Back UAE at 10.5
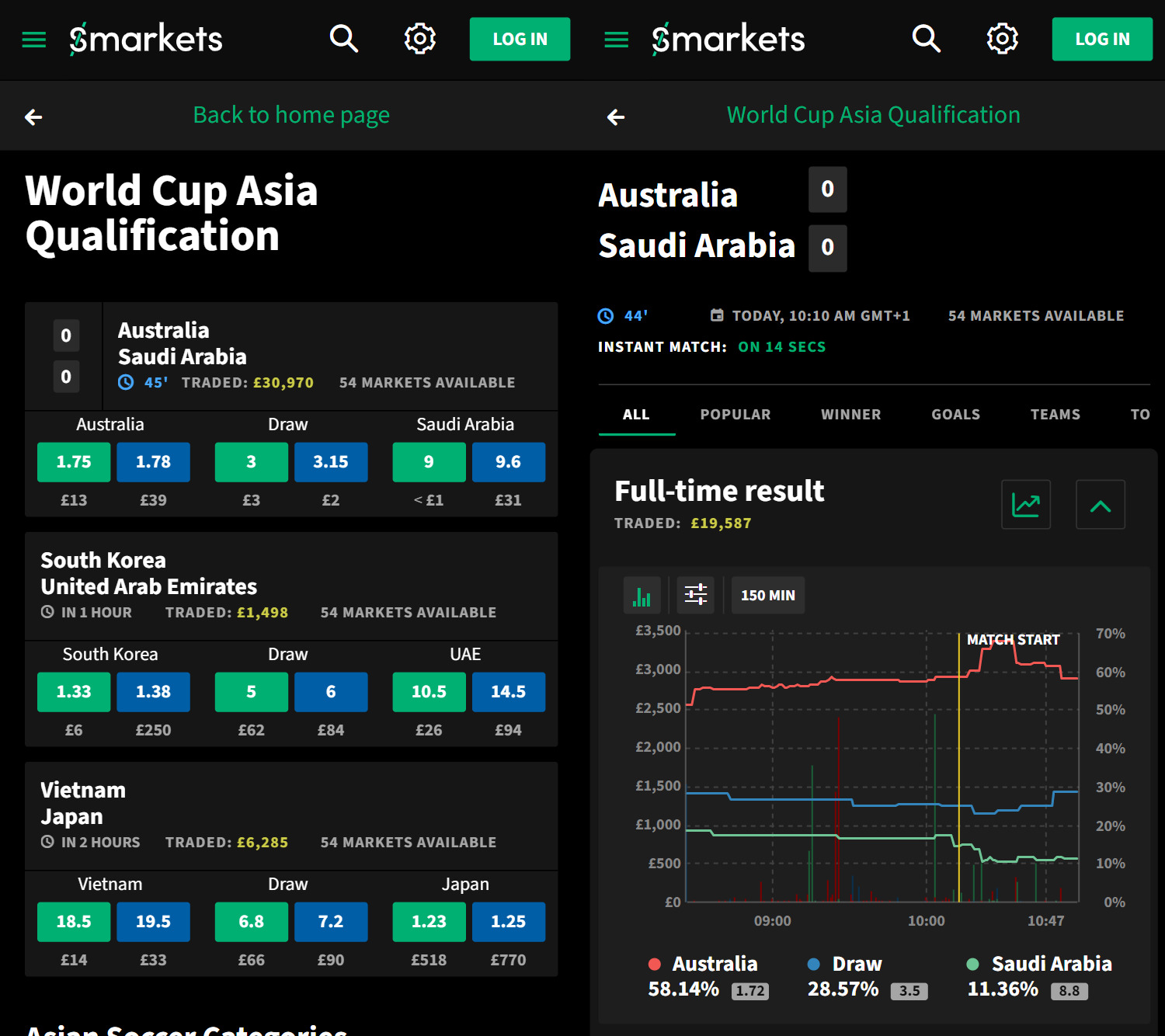This screenshot has width=1165, height=1036. coord(429,692)
